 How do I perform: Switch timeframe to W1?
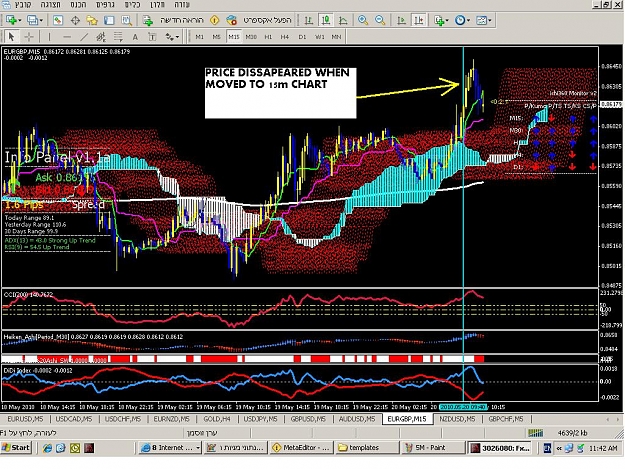320,37
